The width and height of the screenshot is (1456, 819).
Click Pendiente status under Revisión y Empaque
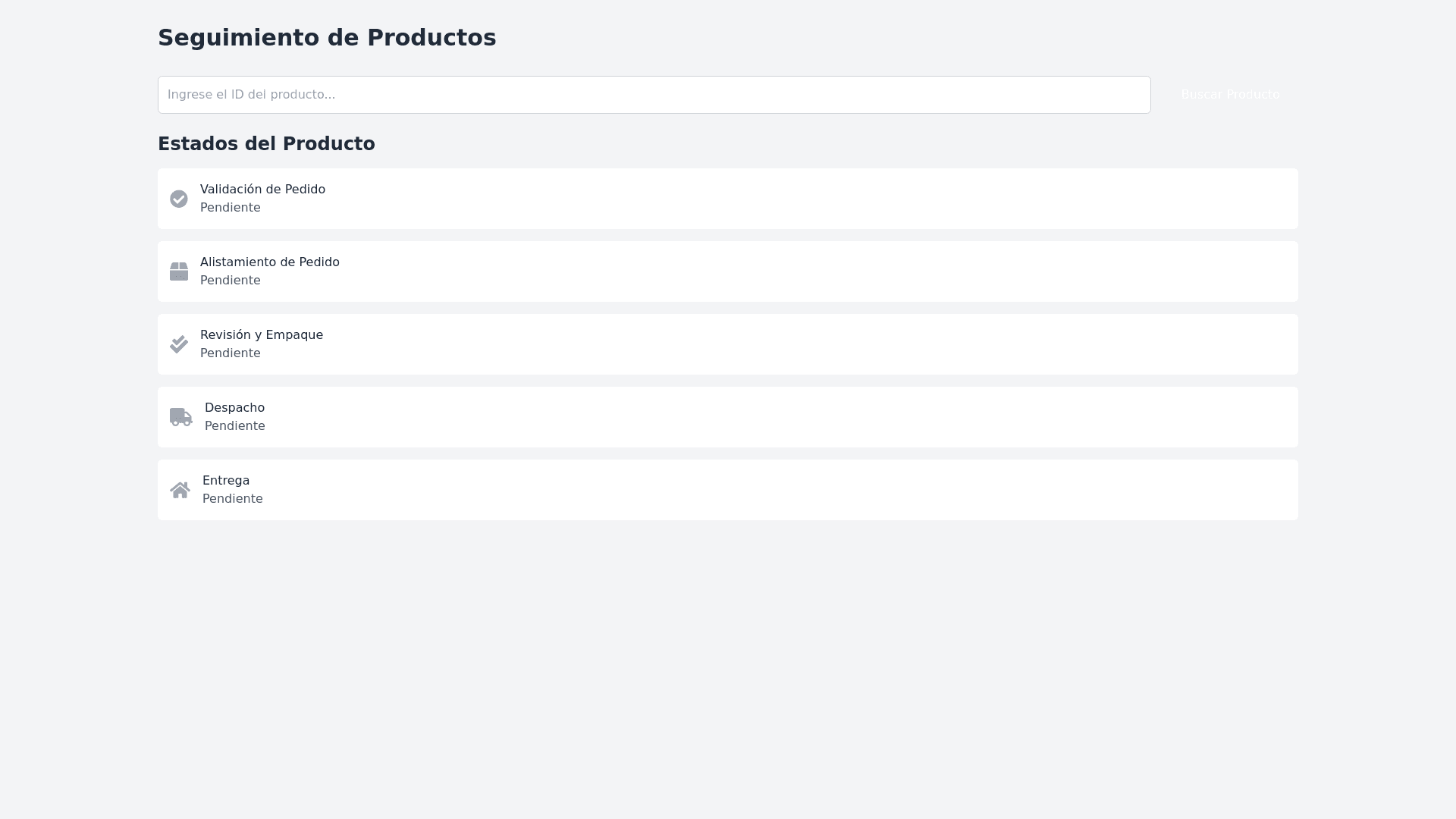(230, 353)
